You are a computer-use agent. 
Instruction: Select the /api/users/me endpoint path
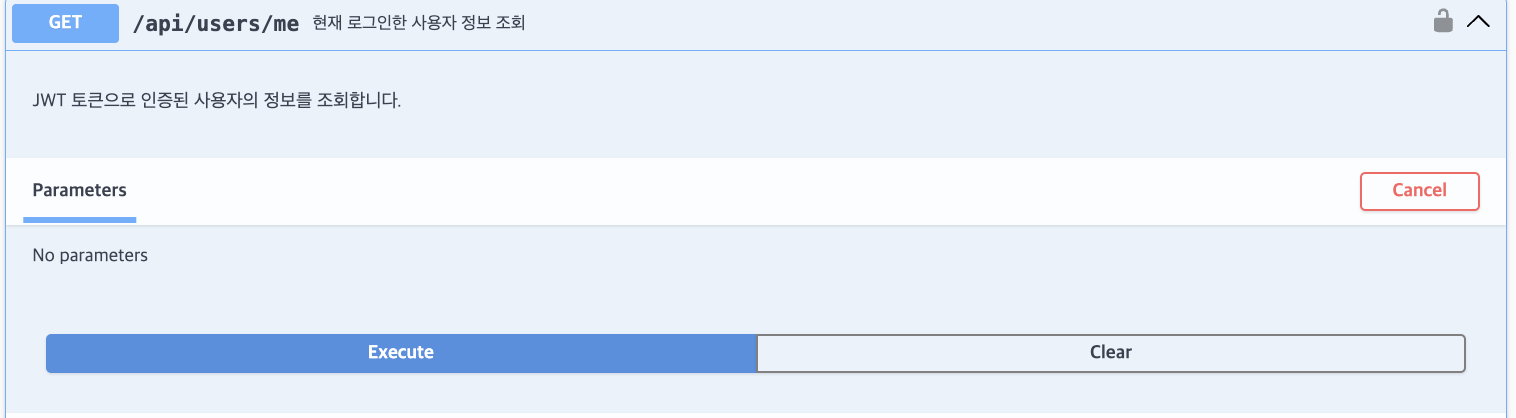tap(216, 24)
